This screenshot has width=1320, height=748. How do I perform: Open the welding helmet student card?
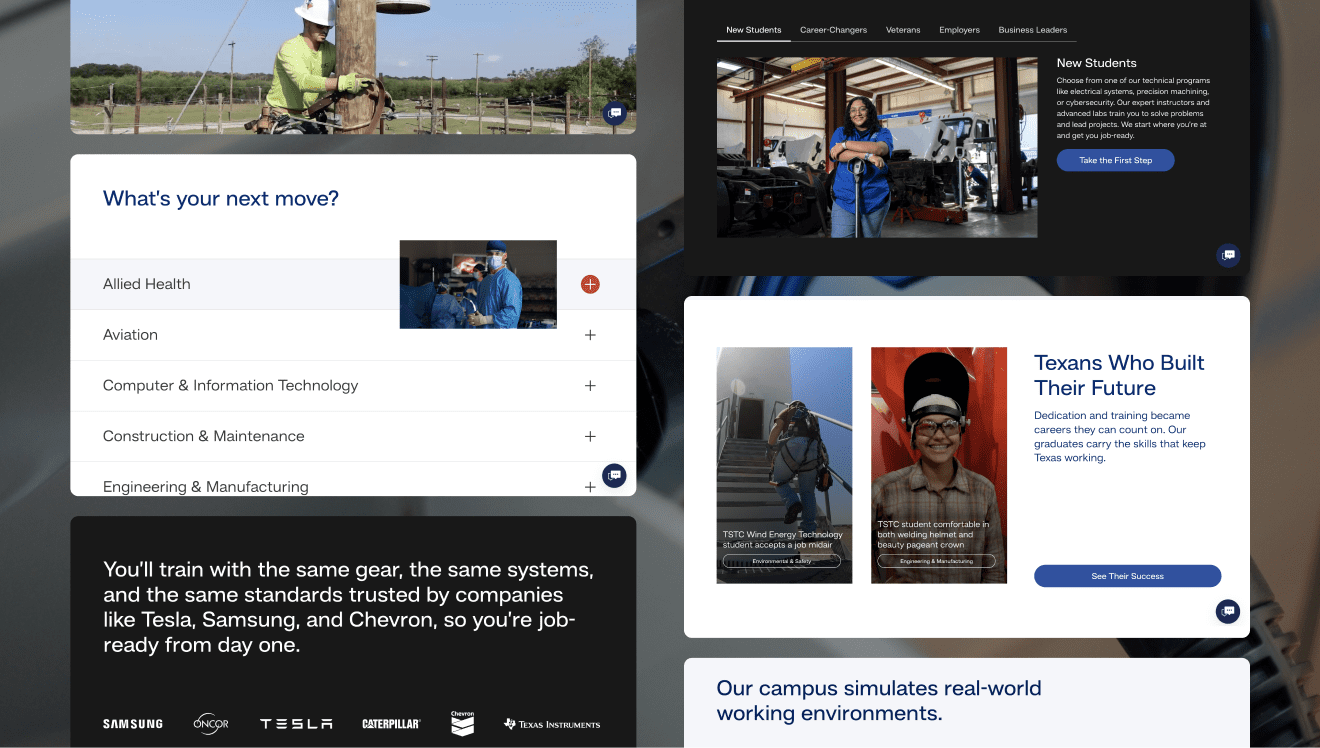[x=939, y=465]
